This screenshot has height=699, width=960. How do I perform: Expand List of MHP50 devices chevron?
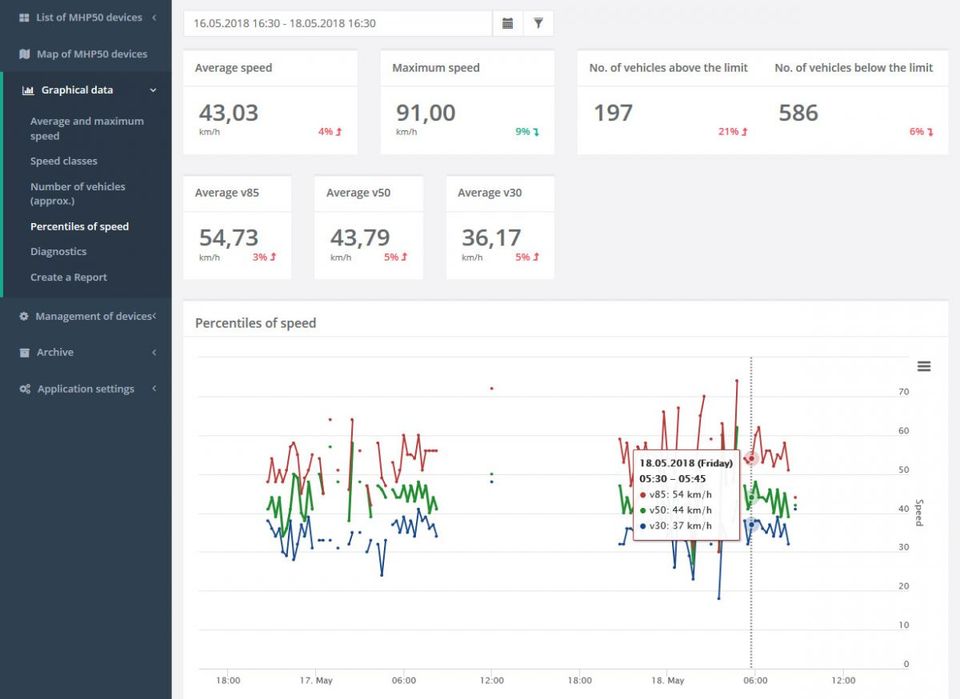[154, 18]
